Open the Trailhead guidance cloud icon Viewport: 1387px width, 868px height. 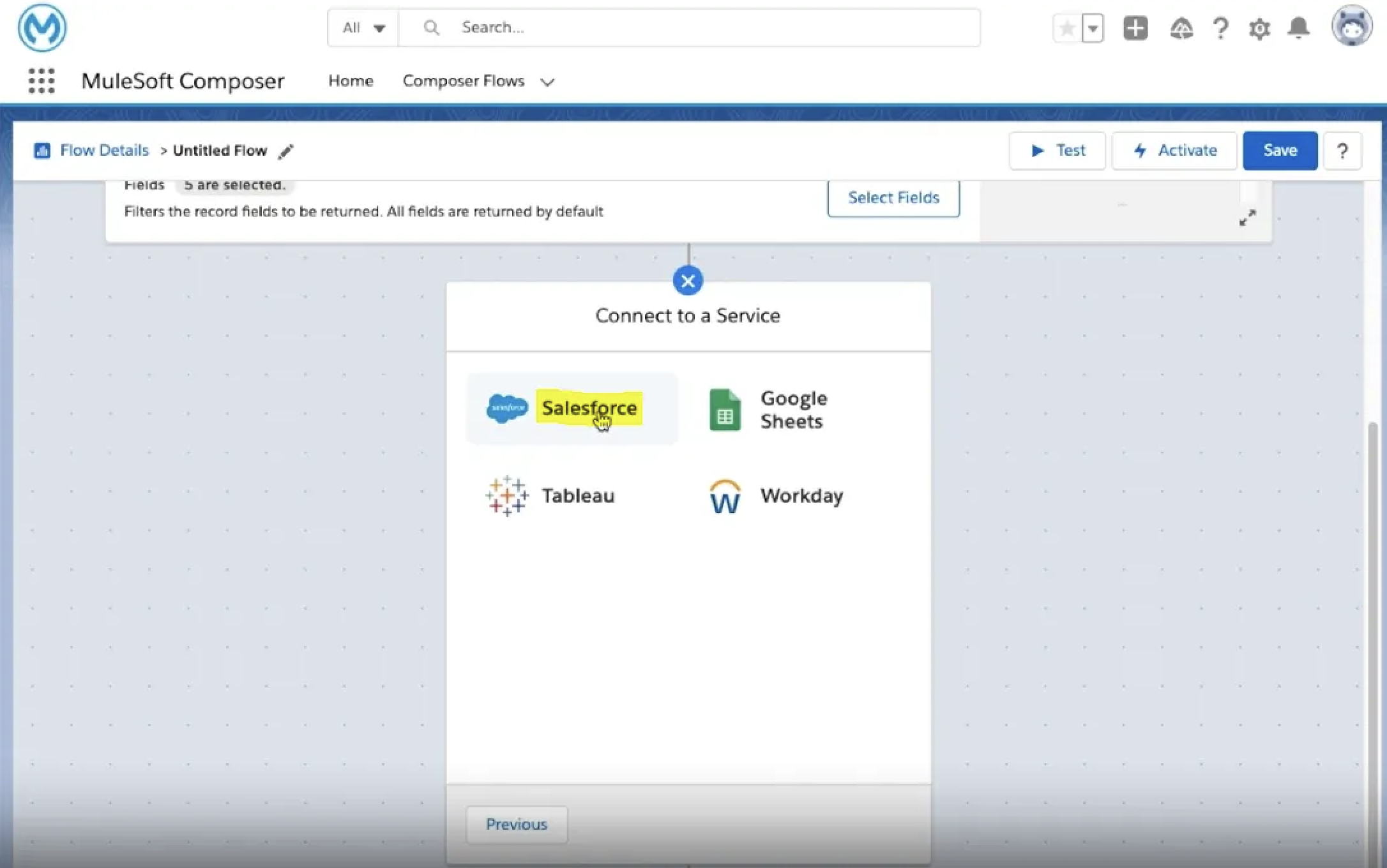point(1181,28)
